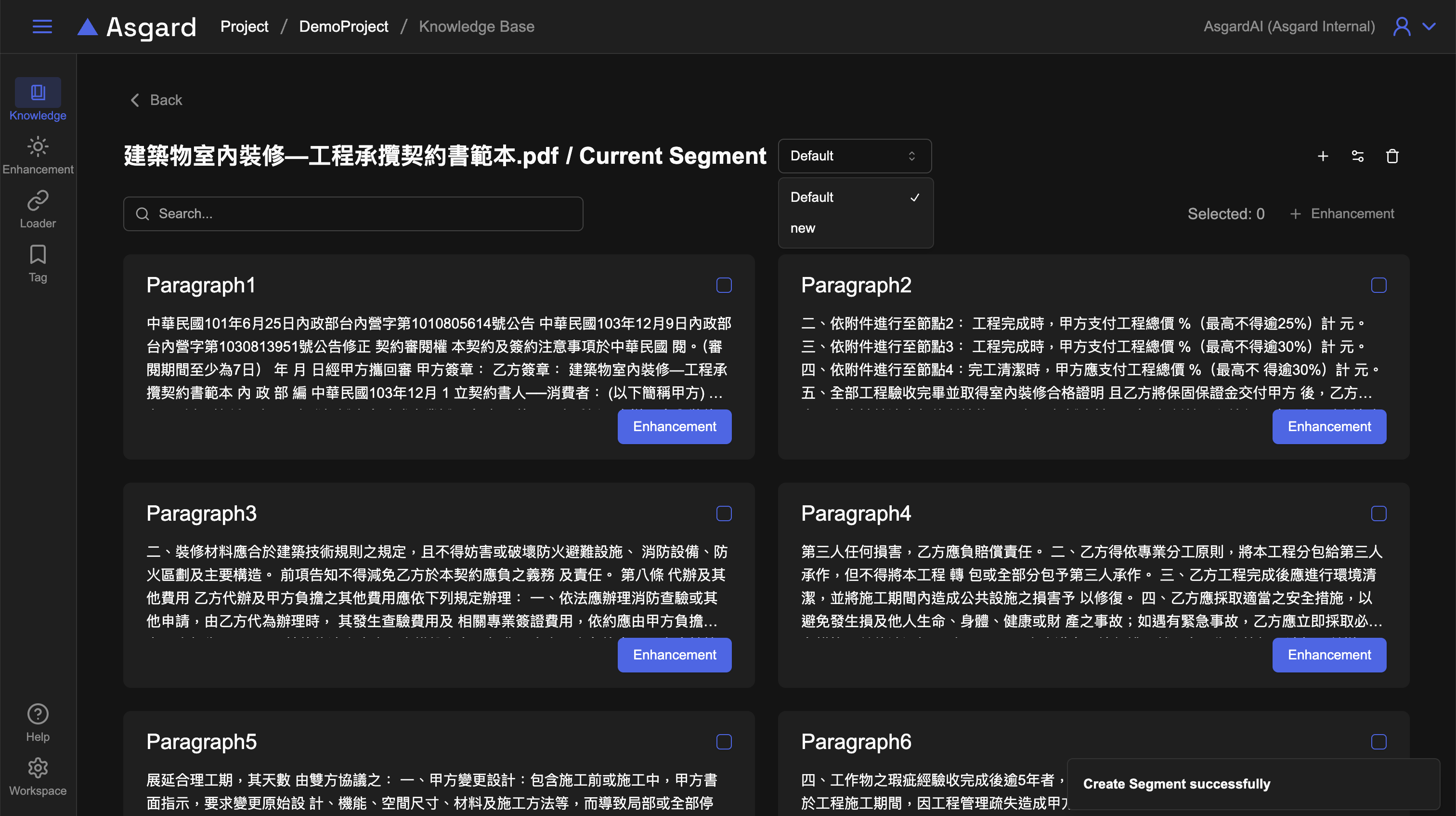Collapse the Default segment dropdown
Image resolution: width=1456 pixels, height=816 pixels.
click(x=855, y=156)
